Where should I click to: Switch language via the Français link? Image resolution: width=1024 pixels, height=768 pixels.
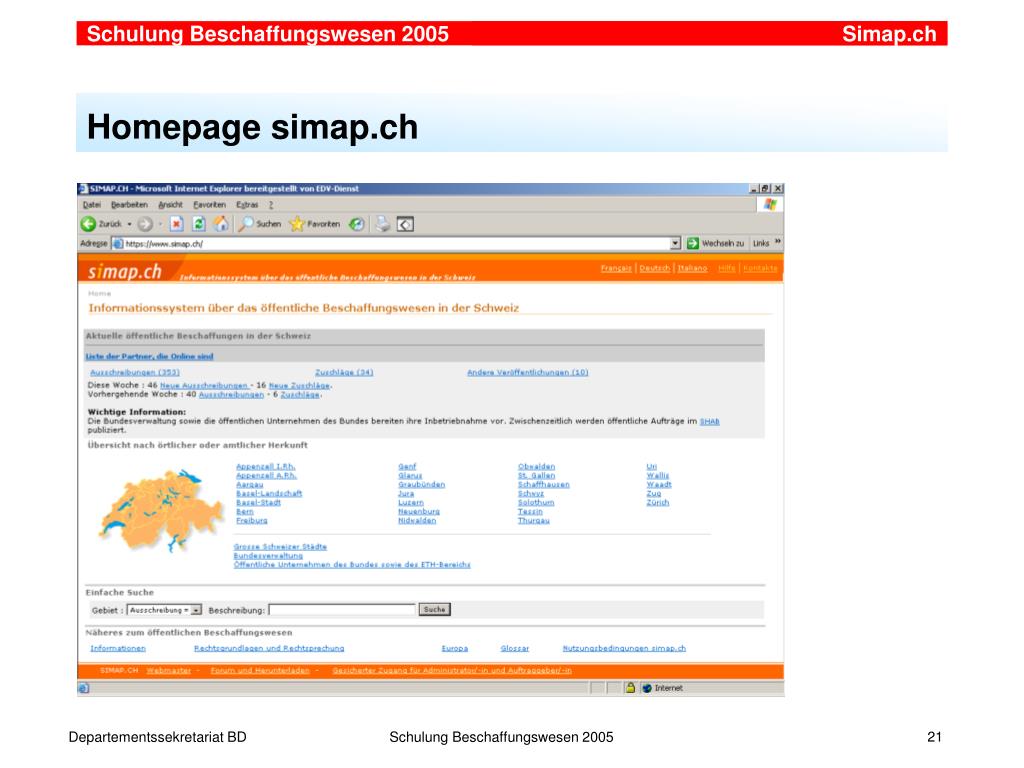pos(615,268)
